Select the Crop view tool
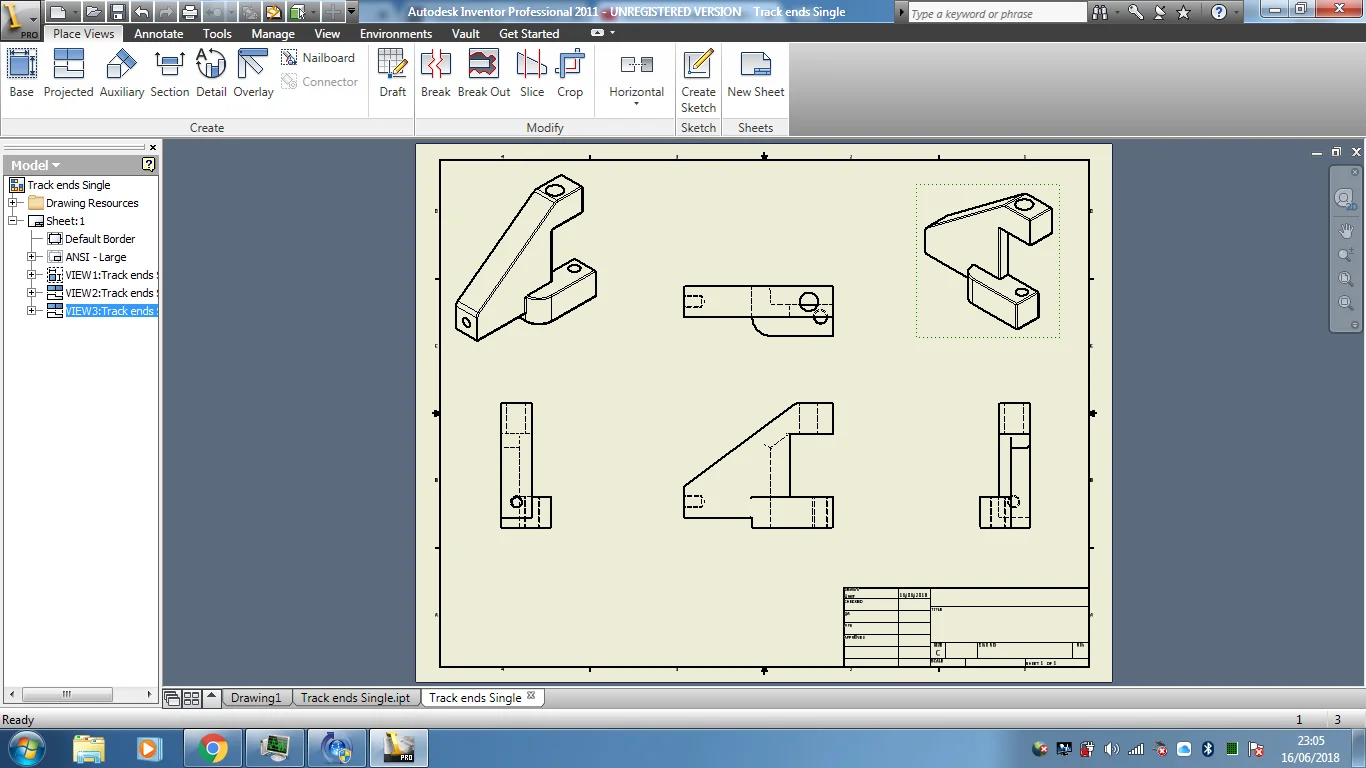Image resolution: width=1366 pixels, height=768 pixels. (x=570, y=74)
